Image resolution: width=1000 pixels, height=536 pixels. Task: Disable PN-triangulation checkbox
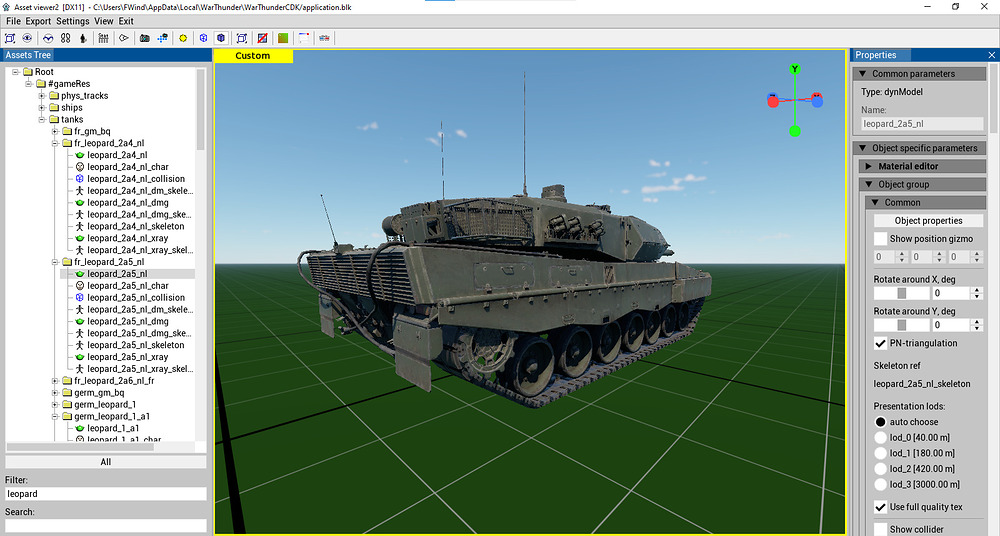[x=880, y=343]
